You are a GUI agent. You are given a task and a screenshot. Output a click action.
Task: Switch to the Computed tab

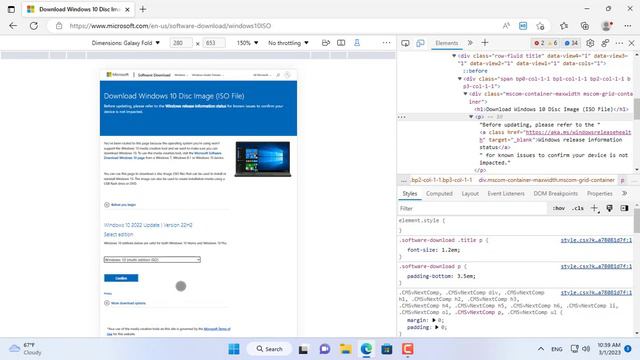439,193
